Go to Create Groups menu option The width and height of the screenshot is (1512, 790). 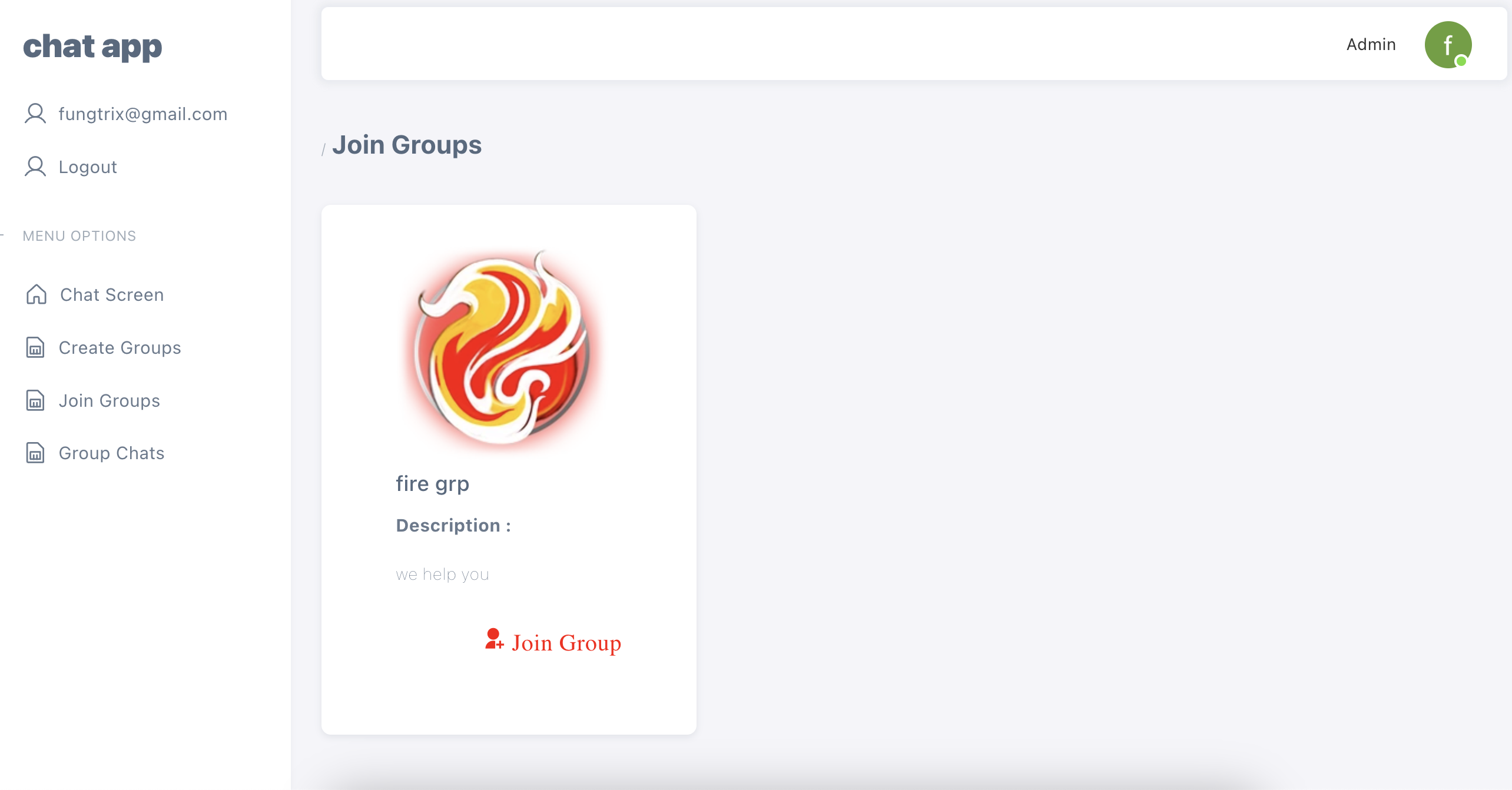click(120, 347)
